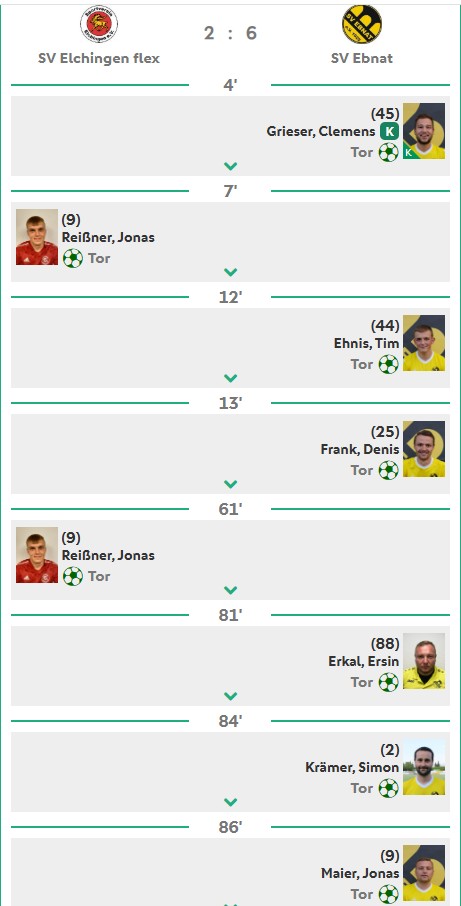Click the SV Elchingen club crest

(x=99, y=24)
